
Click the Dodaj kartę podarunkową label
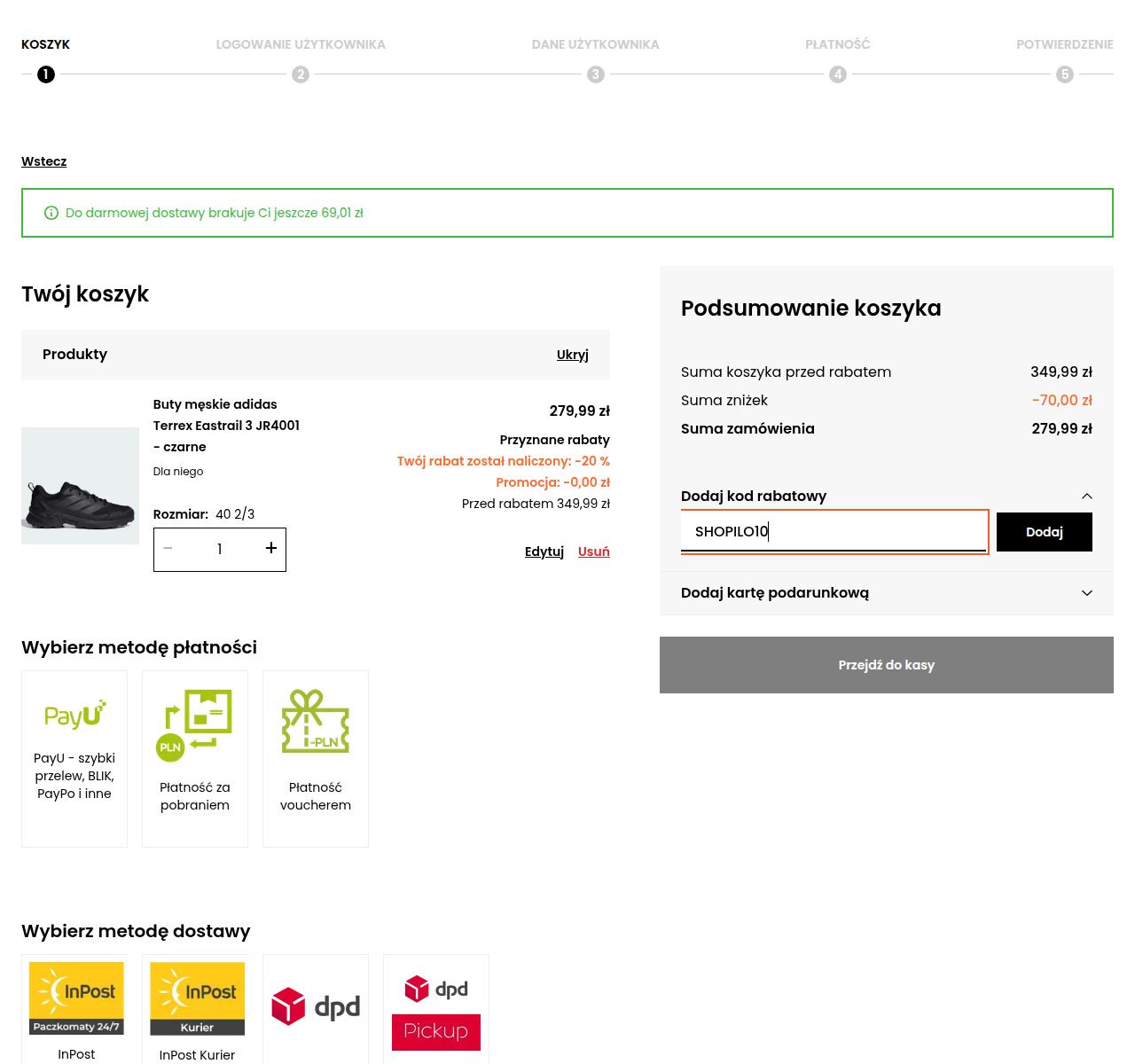[775, 593]
